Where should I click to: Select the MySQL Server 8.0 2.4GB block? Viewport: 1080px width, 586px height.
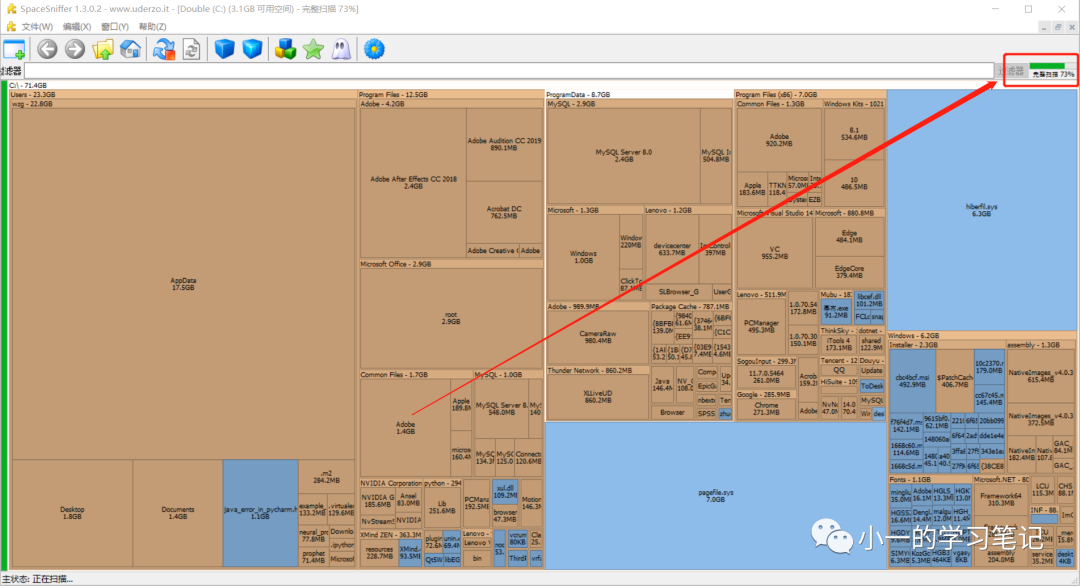click(x=623, y=156)
